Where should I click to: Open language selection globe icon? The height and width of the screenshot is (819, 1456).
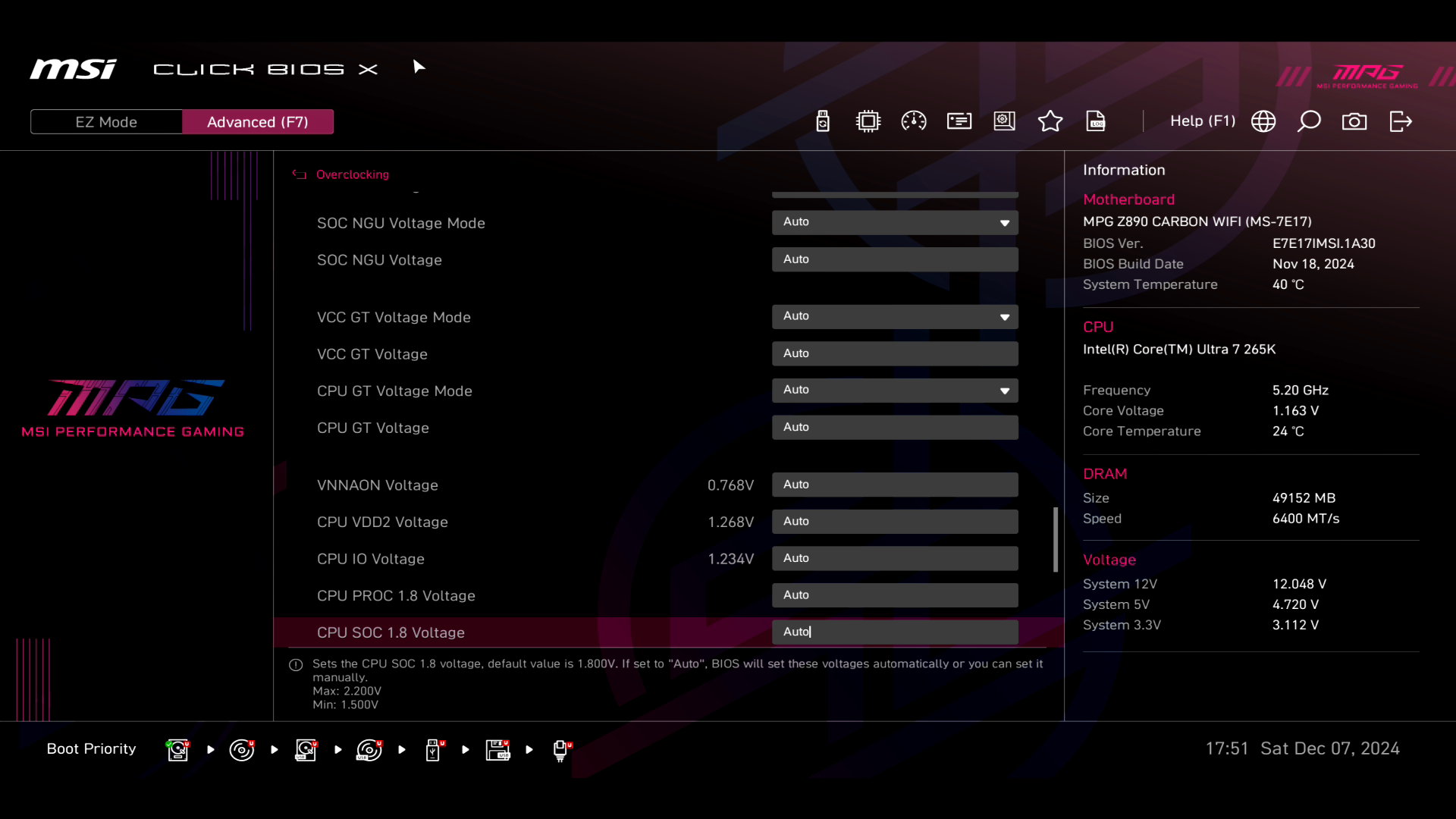click(x=1263, y=121)
